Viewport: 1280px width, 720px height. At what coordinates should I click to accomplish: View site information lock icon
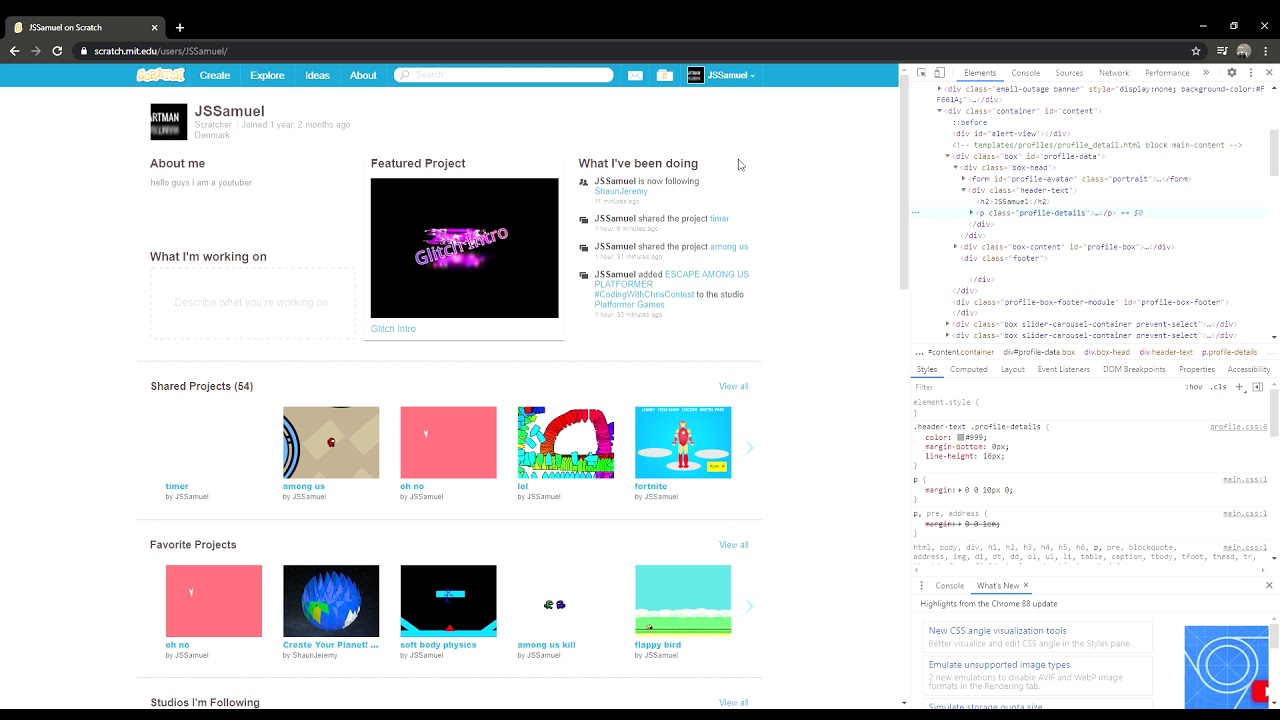click(84, 51)
